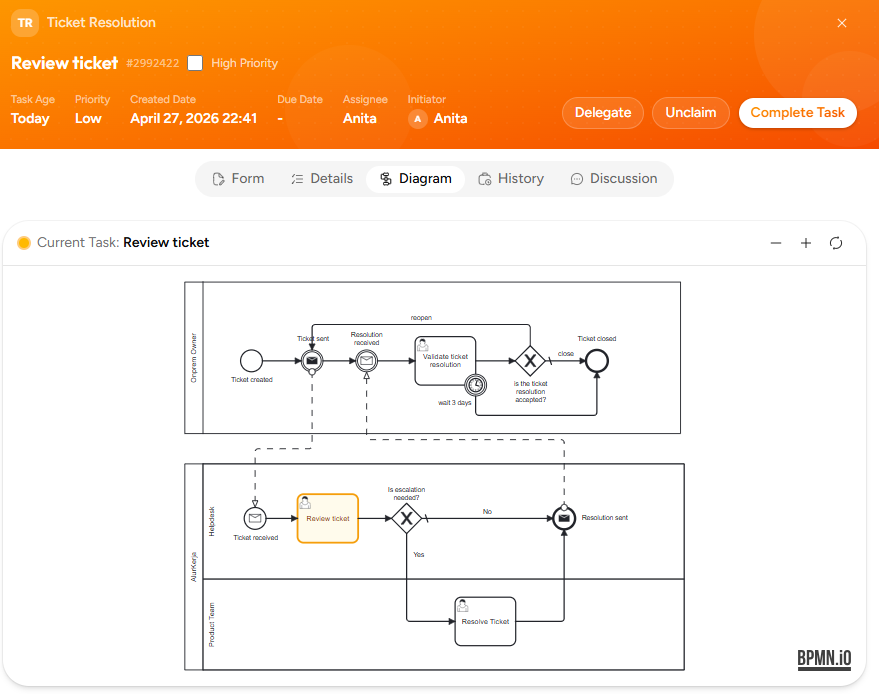
Task: Open the History tab
Action: tap(511, 179)
